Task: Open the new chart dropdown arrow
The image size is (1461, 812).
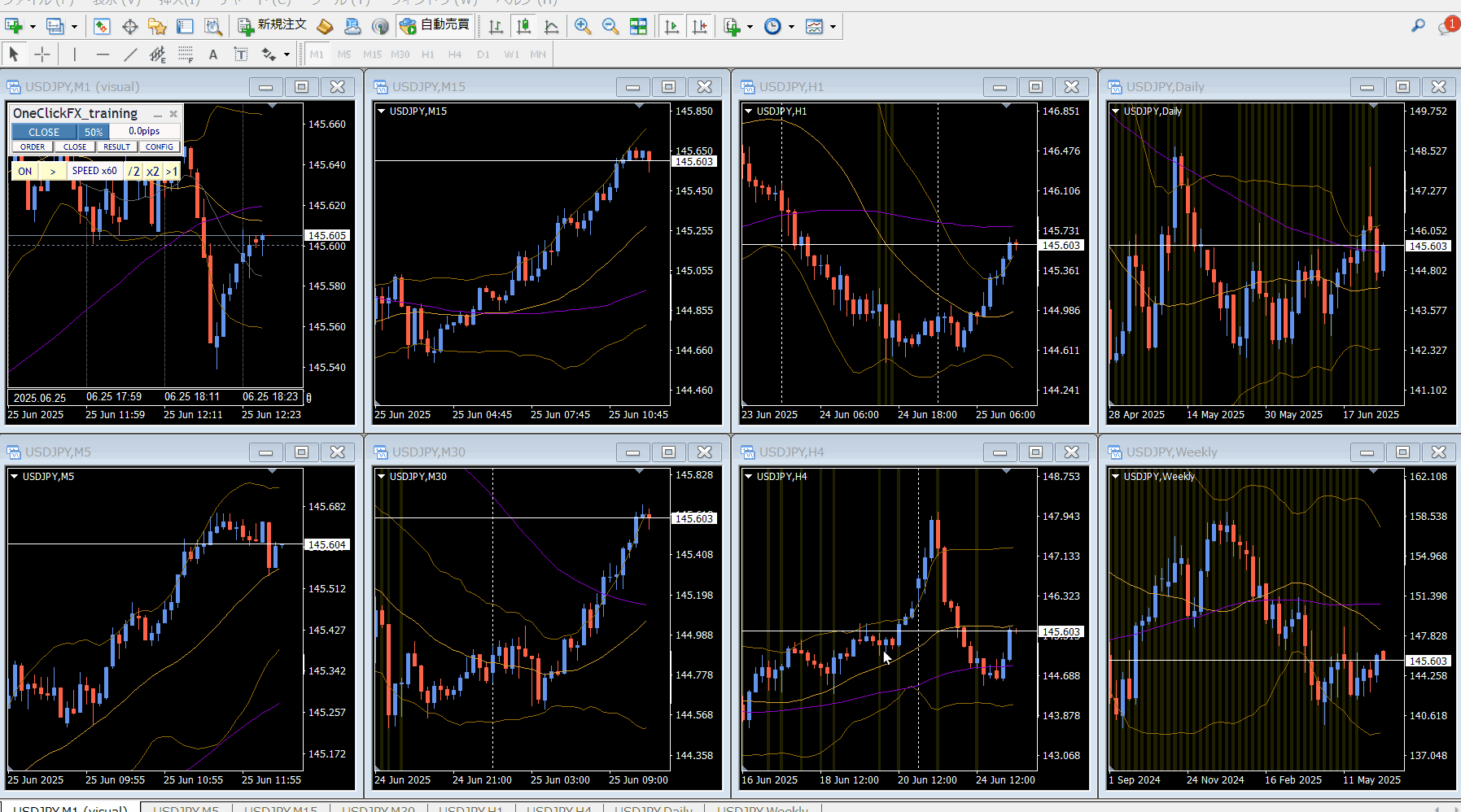Action: pyautogui.click(x=33, y=27)
